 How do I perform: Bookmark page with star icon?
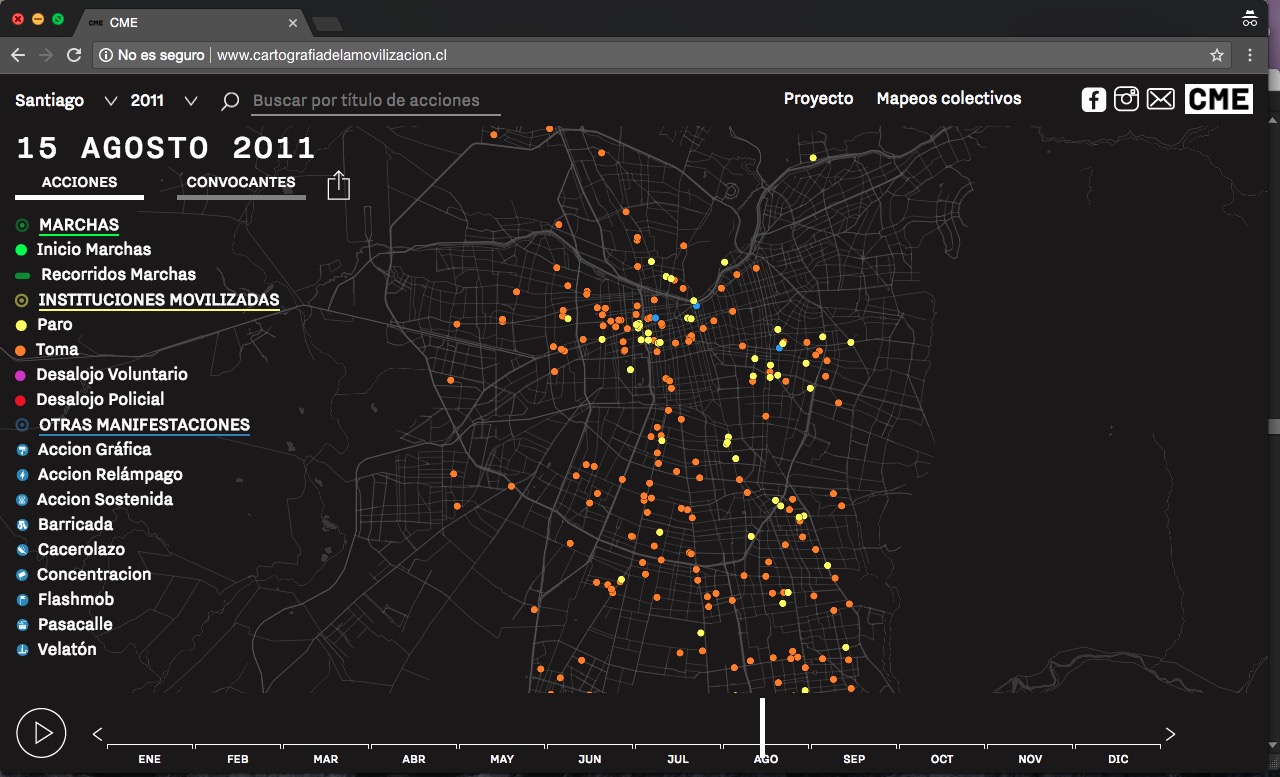(x=1217, y=55)
